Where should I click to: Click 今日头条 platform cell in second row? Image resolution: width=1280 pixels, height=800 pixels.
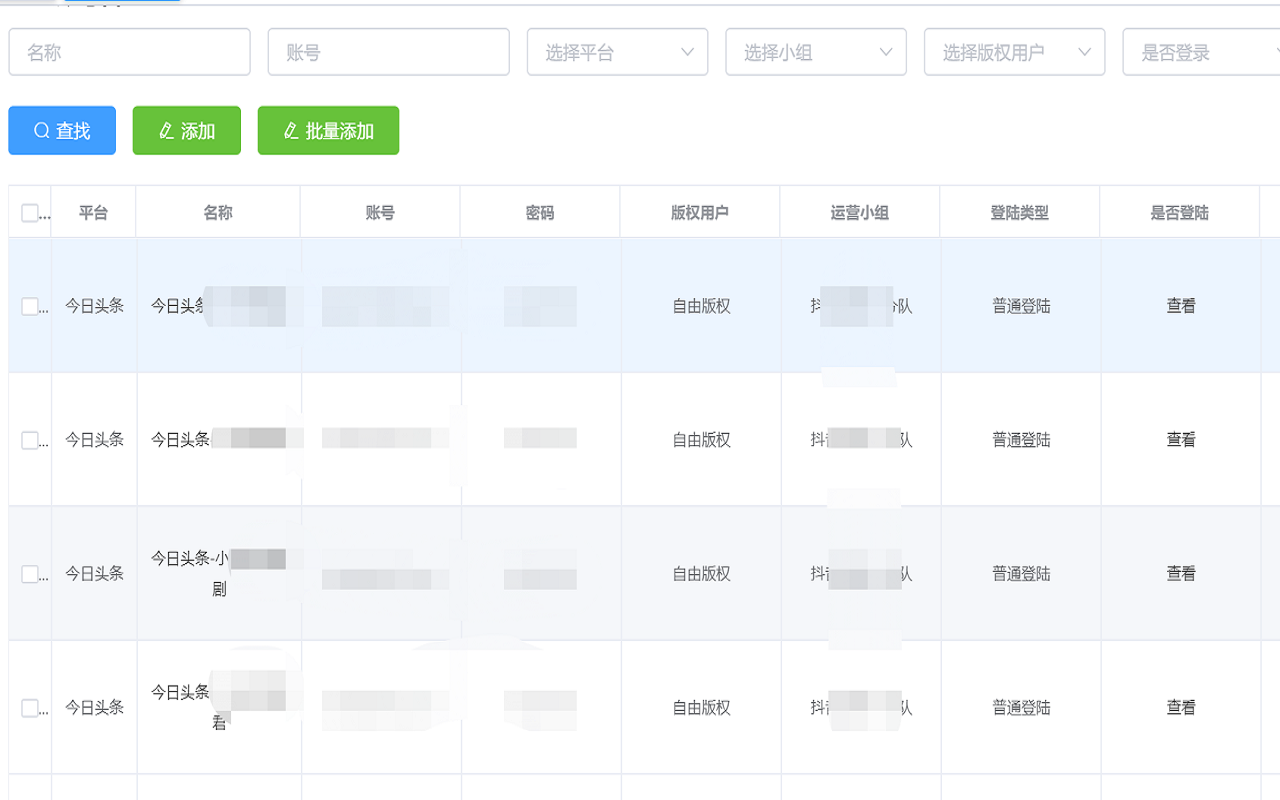(x=95, y=440)
